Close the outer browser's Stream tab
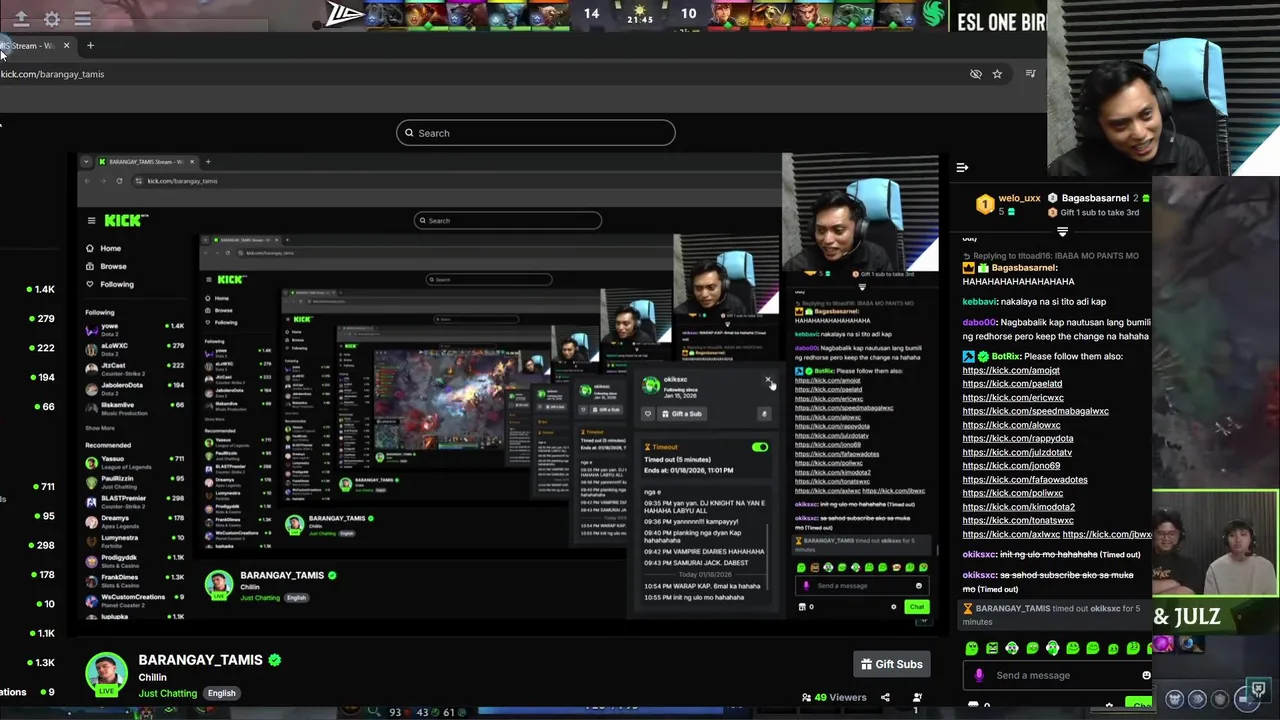The width and height of the screenshot is (1280, 720). click(x=67, y=45)
